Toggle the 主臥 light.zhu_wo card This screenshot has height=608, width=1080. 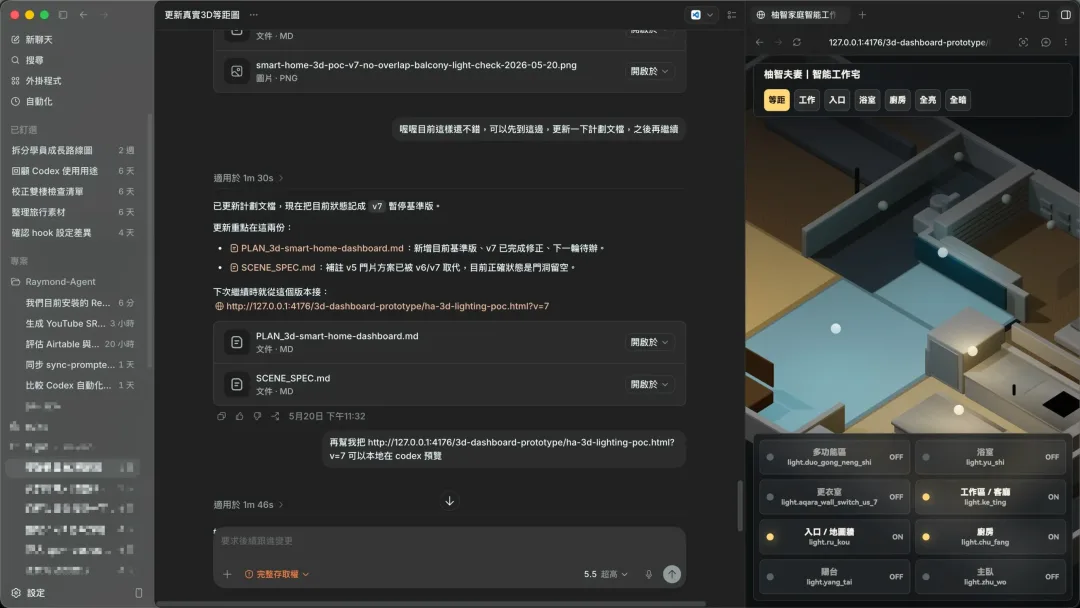[990, 577]
